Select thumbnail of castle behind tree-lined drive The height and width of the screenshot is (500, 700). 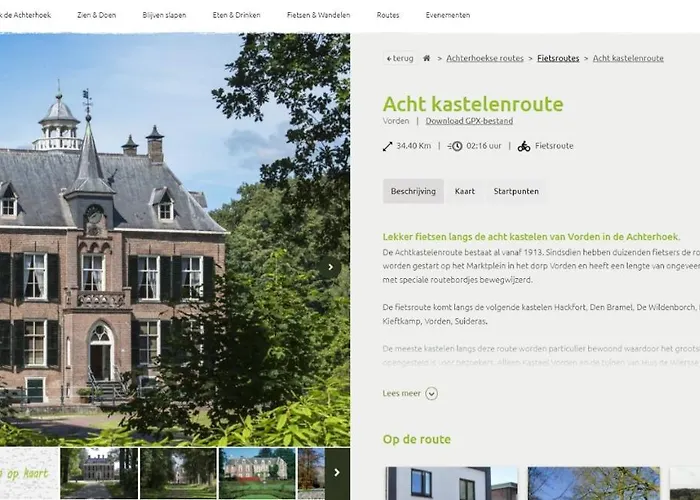[99, 473]
